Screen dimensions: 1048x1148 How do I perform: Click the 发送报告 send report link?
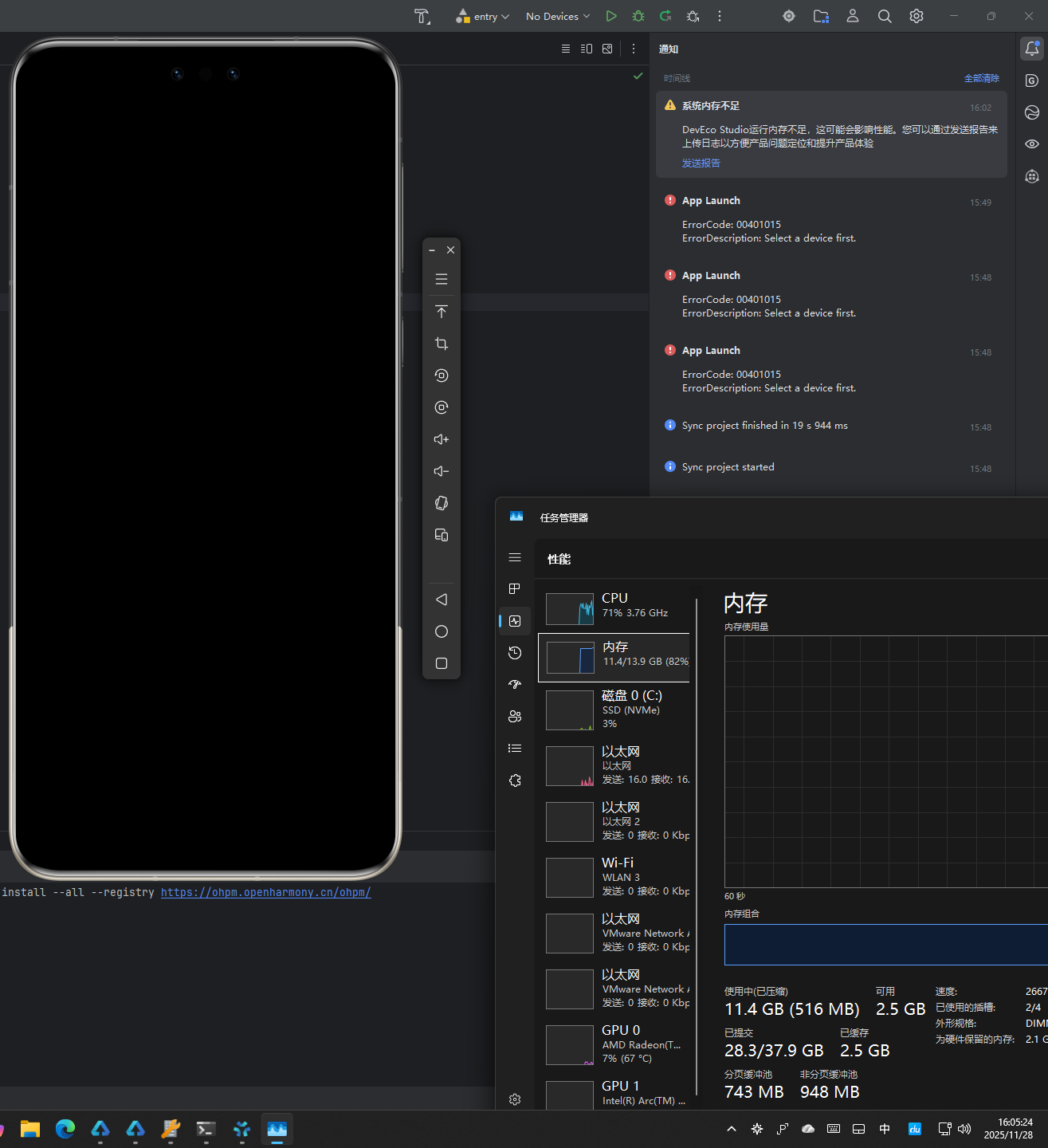coord(701,163)
